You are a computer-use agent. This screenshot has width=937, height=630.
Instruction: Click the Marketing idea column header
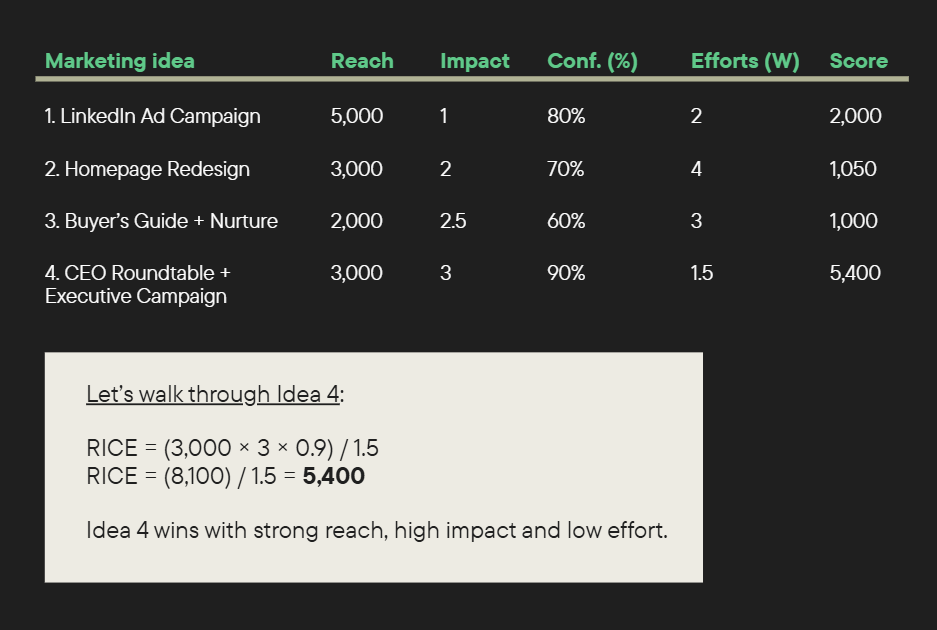coord(120,61)
